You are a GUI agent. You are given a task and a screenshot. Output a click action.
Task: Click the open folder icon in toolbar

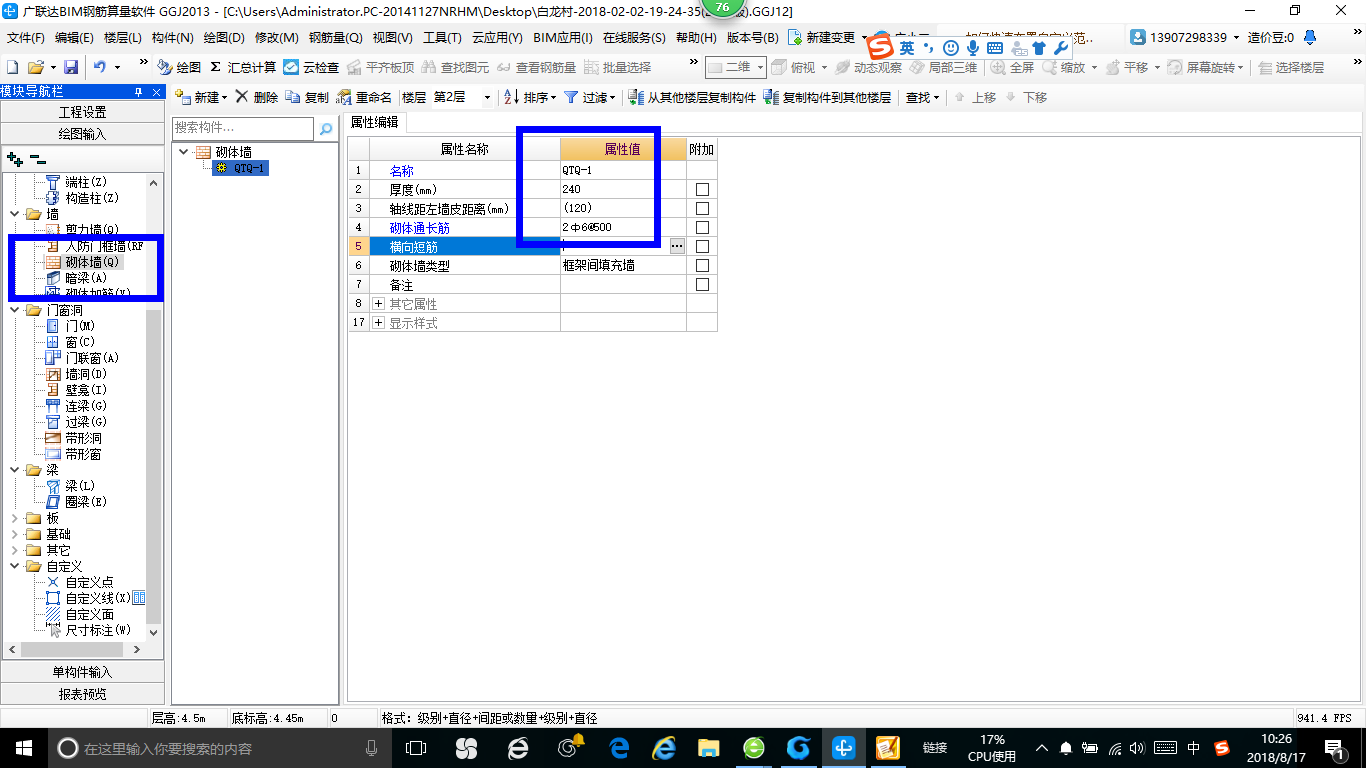point(35,67)
